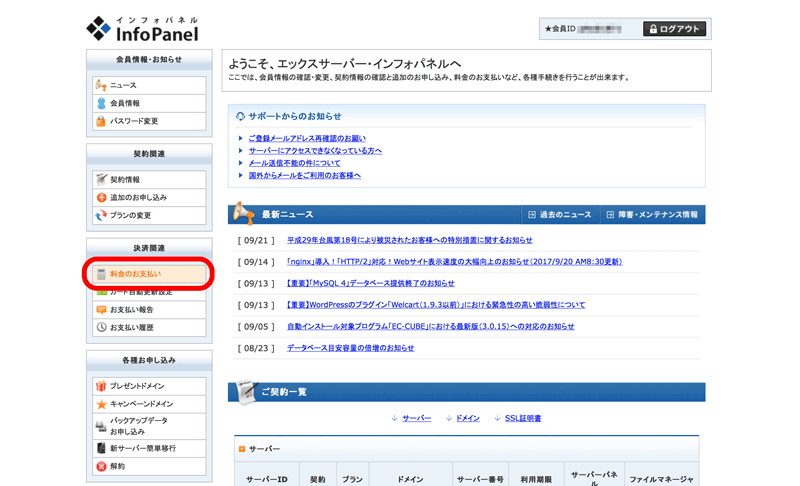This screenshot has width=800, height=486.
Task: Open the お支払い履歴 menu item
Action: 149,327
